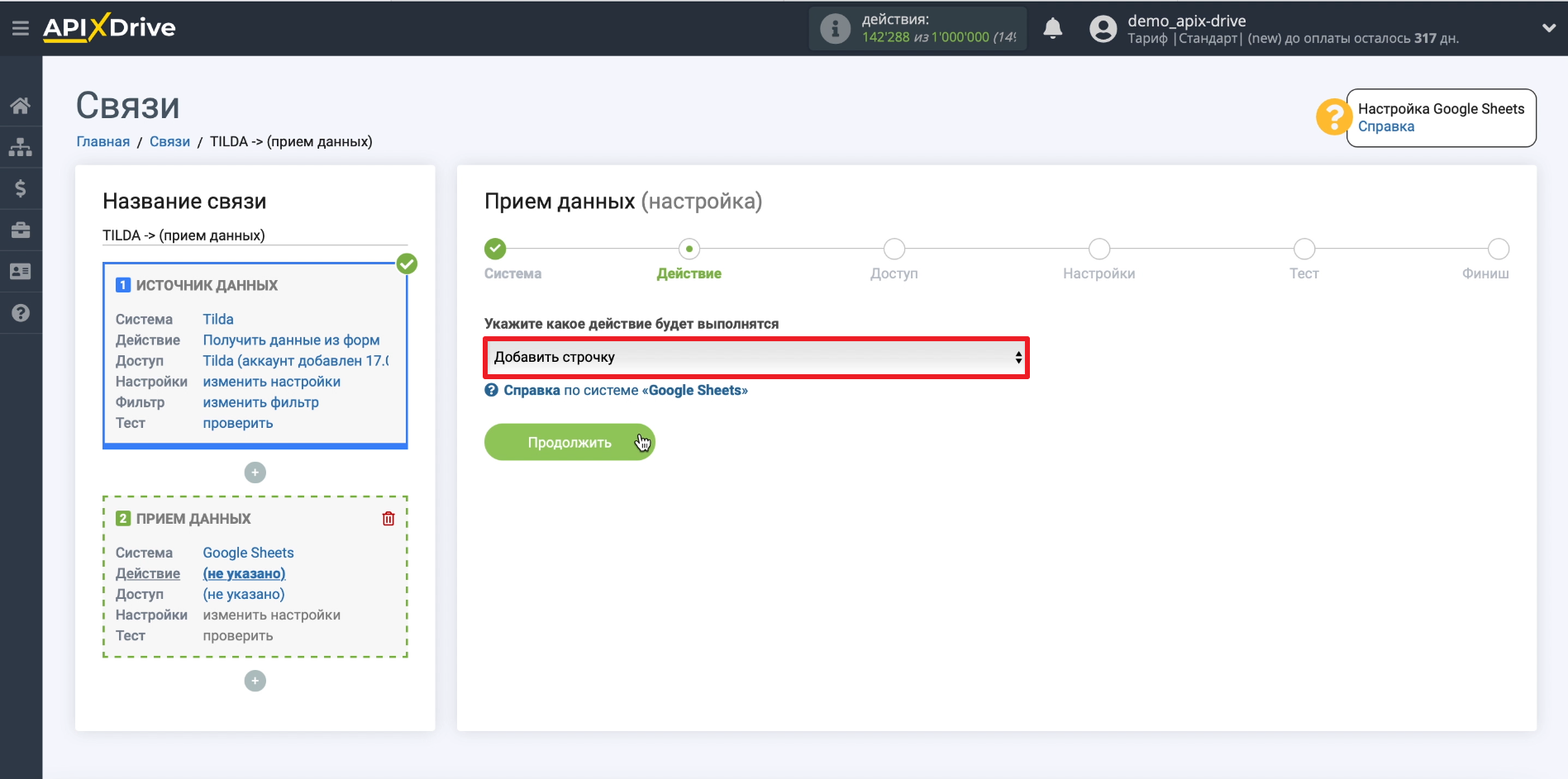Select the 'Настройки' step circle
Viewport: 1568px width, 779px height.
pos(1099,249)
